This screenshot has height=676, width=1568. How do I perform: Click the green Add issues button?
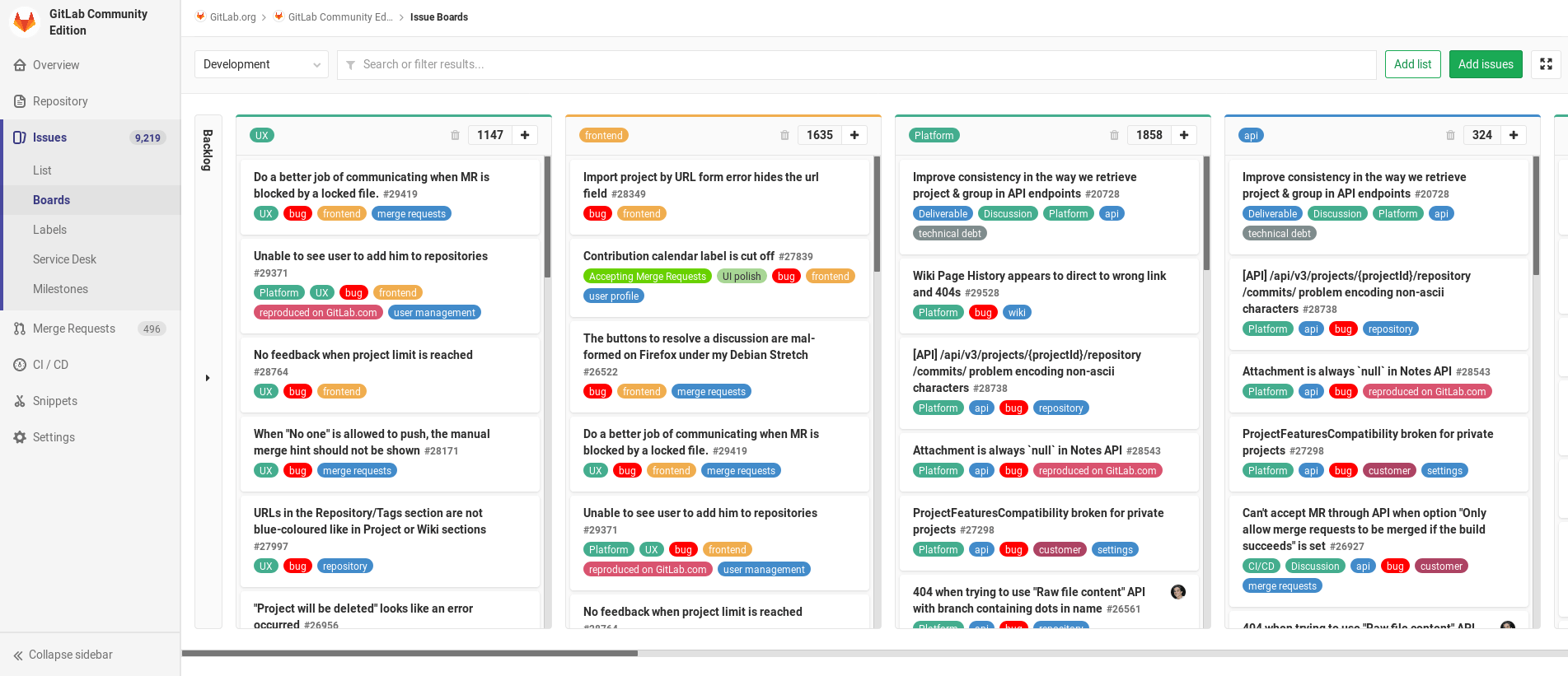(x=1485, y=64)
